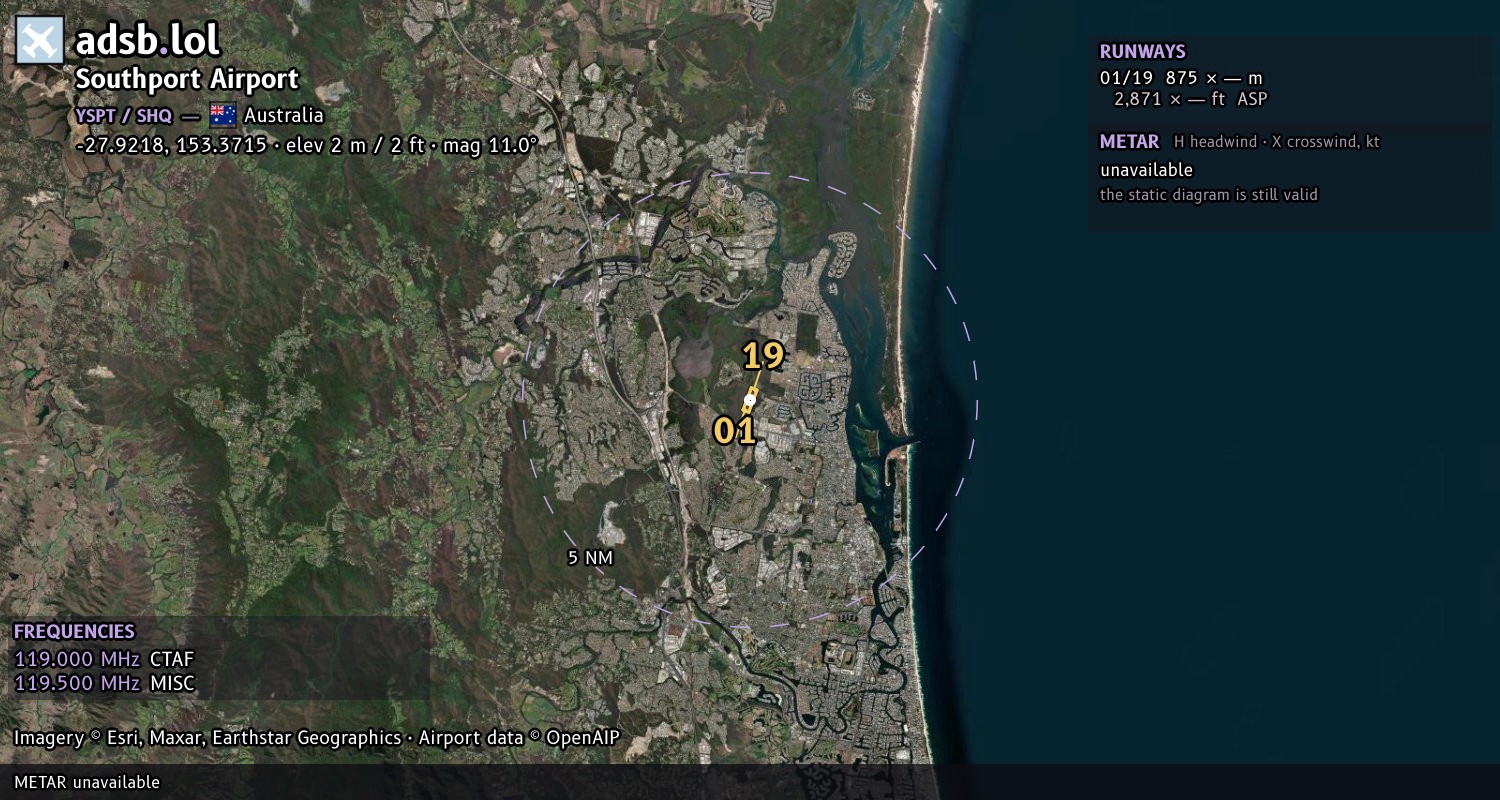Click the Australia country name
The width and height of the screenshot is (1500, 800).
pos(284,115)
